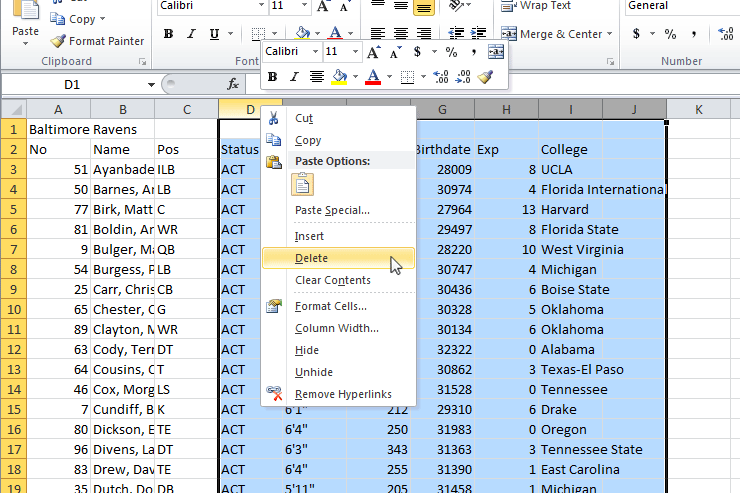Viewport: 740px width, 493px height.
Task: Open Format Cells dialog from context menu
Action: tap(339, 306)
